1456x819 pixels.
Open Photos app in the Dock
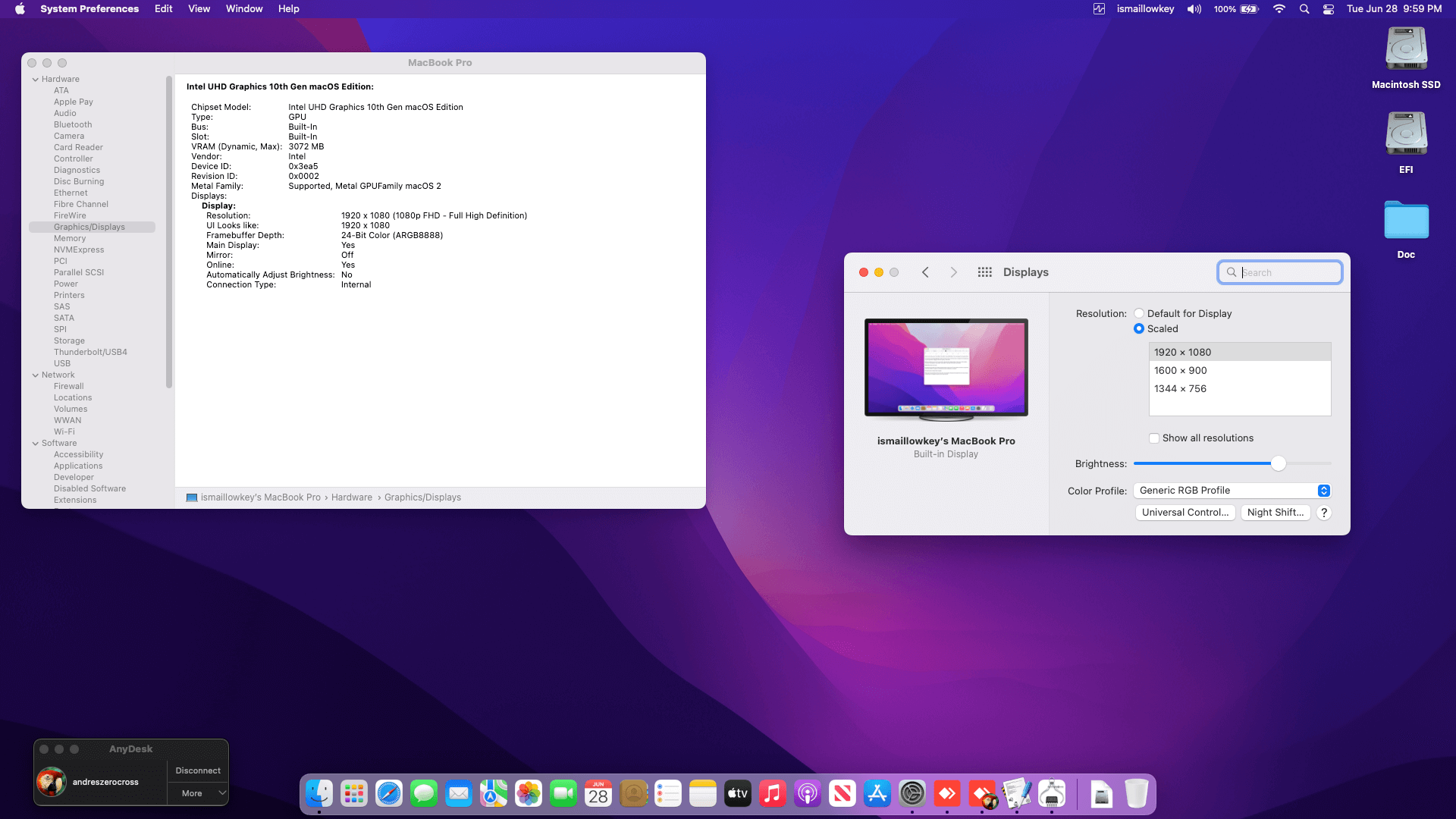(x=529, y=794)
